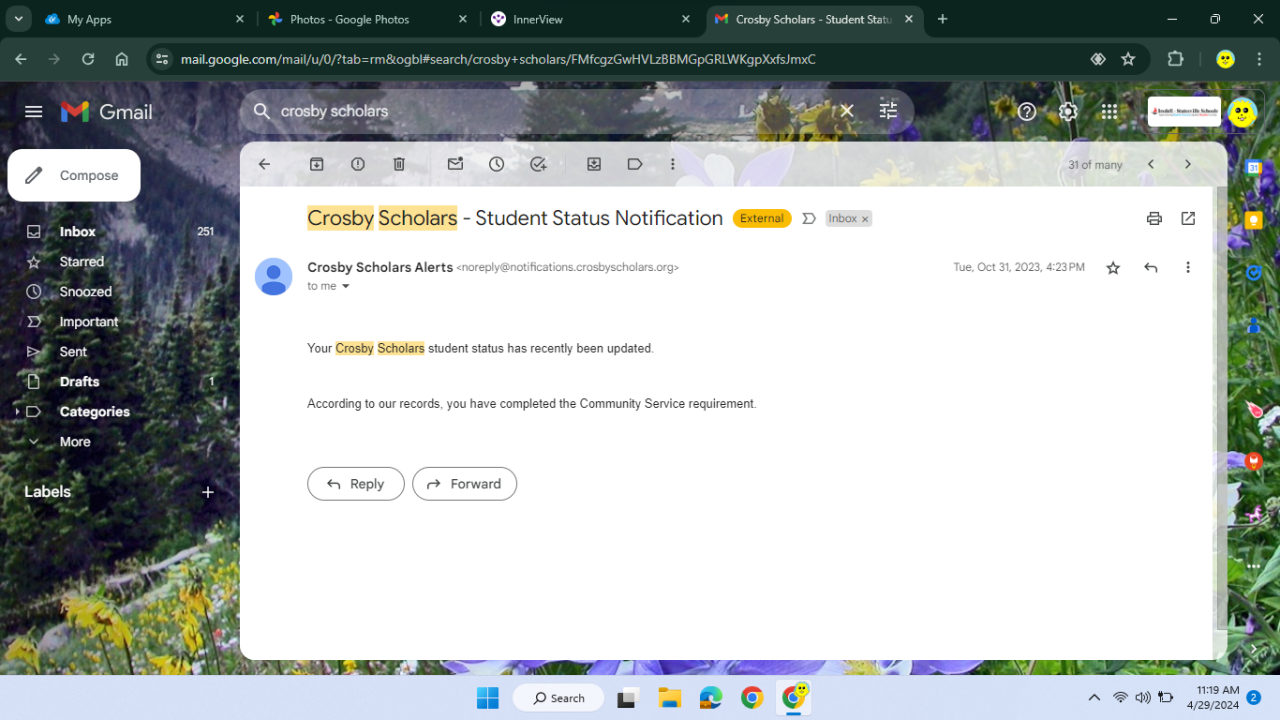The height and width of the screenshot is (720, 1280).
Task: Go to the older email
Action: click(1188, 164)
